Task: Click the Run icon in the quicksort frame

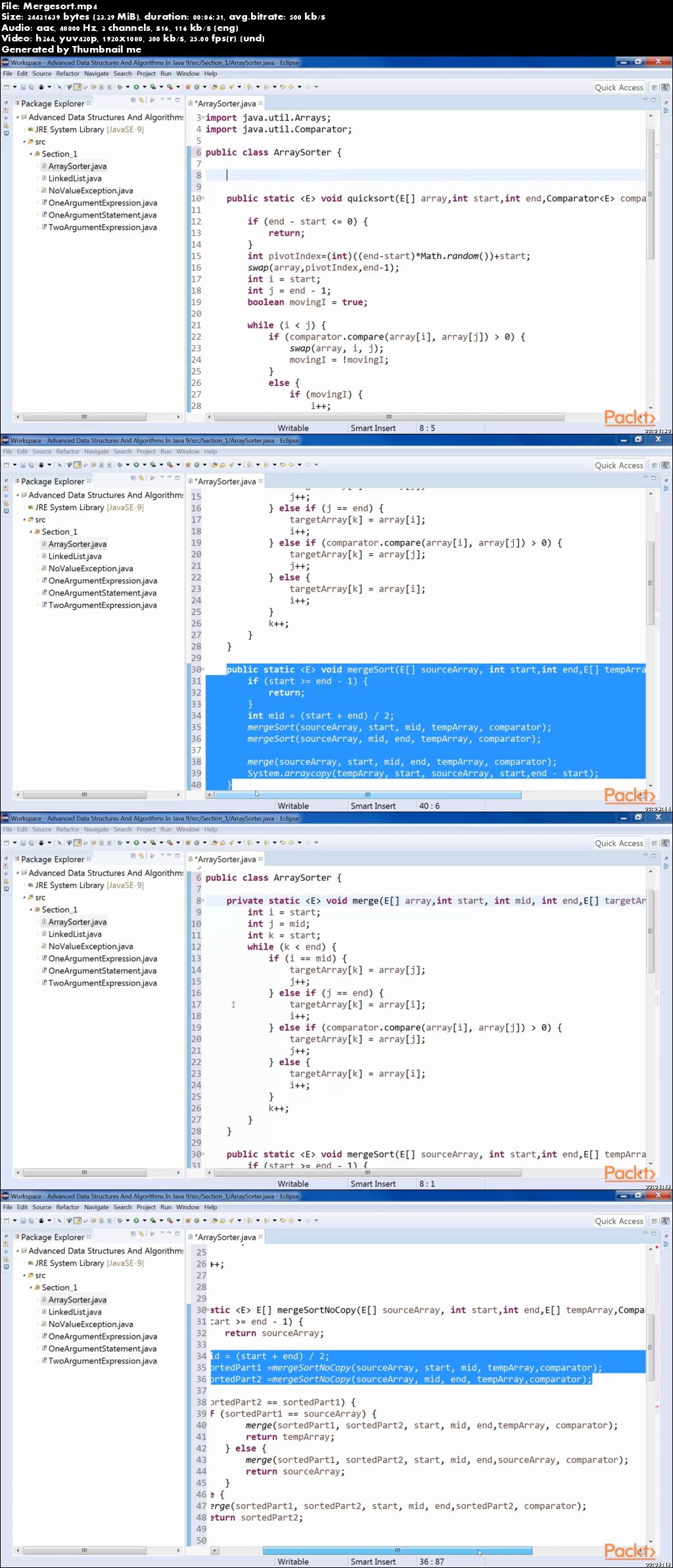Action: point(136,87)
